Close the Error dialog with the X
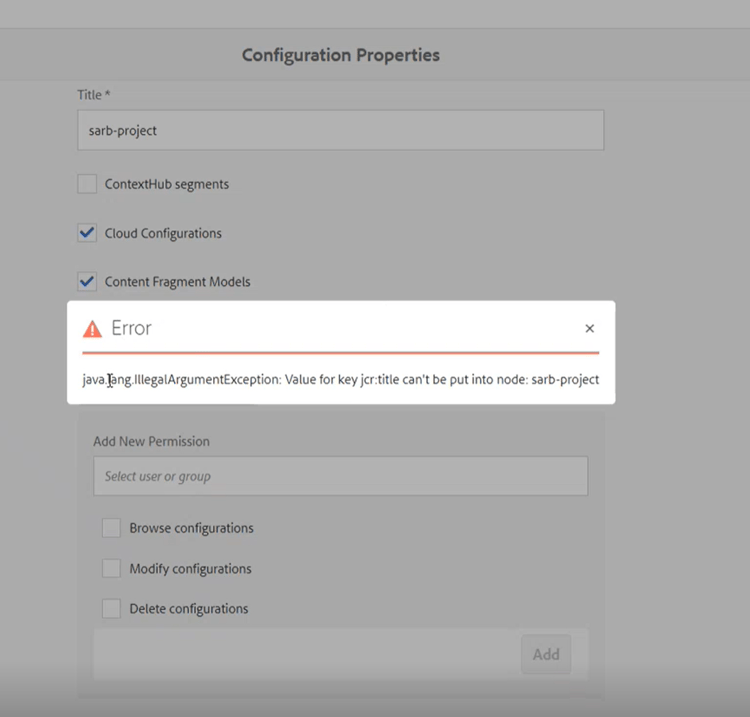750x717 pixels. point(589,328)
